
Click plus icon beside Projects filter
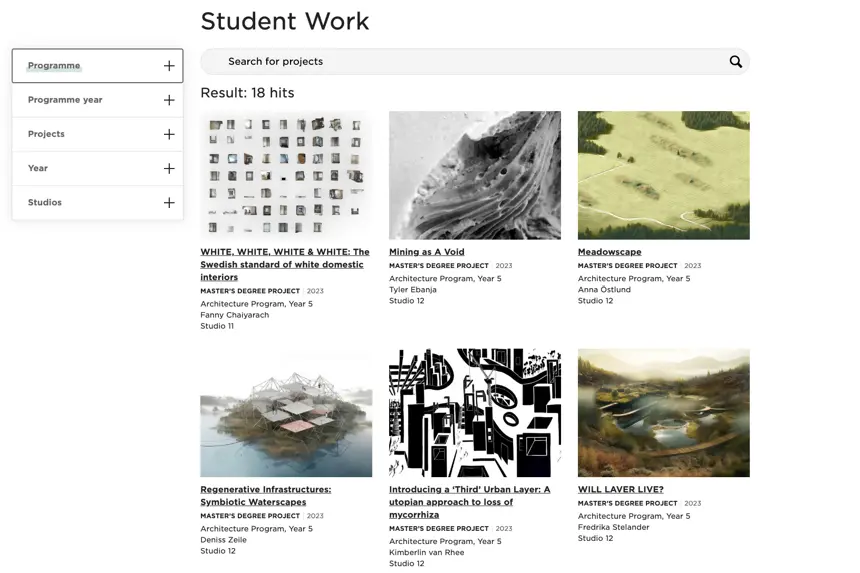point(169,134)
